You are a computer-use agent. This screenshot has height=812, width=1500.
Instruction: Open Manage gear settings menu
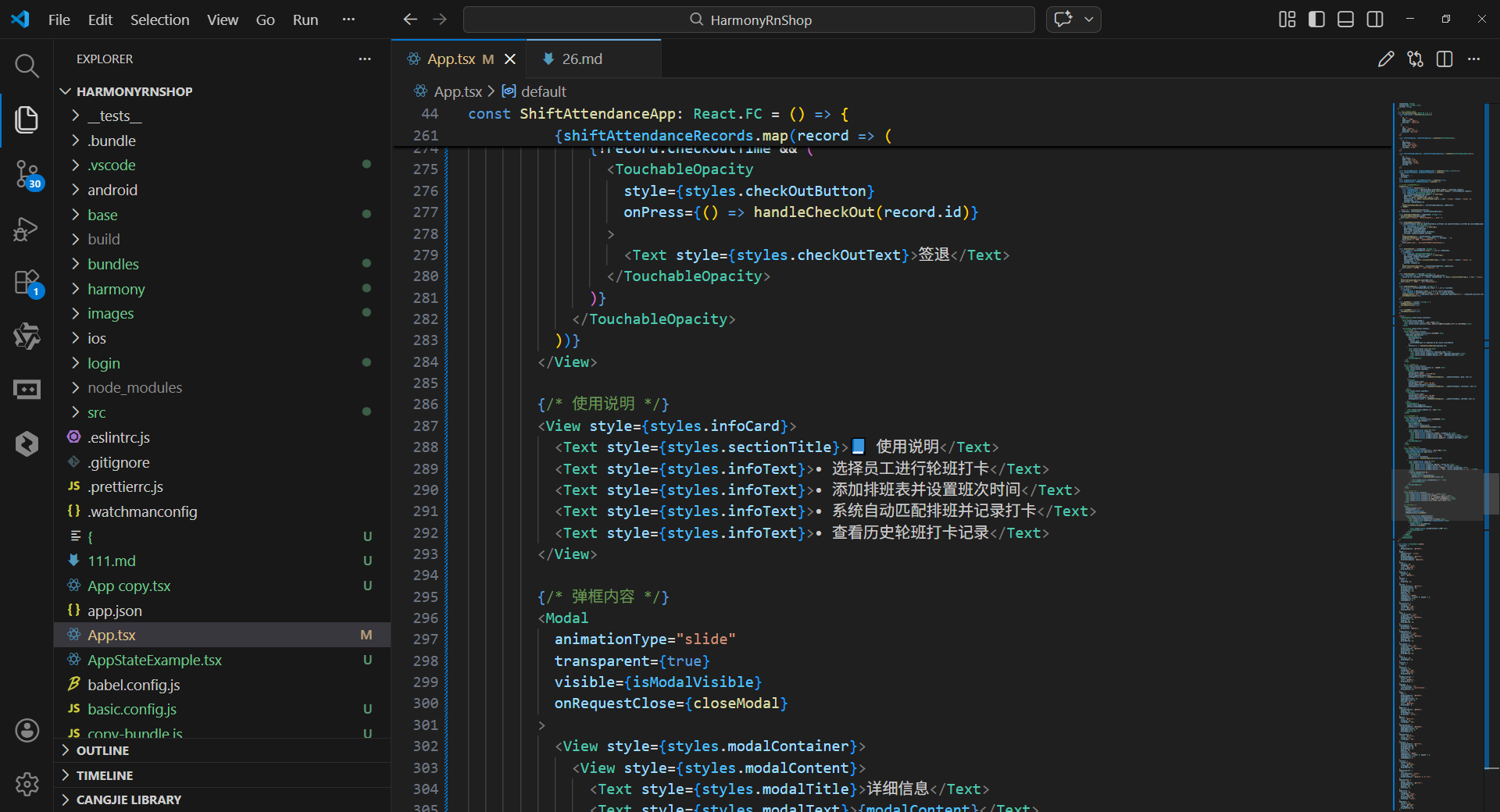click(x=27, y=784)
